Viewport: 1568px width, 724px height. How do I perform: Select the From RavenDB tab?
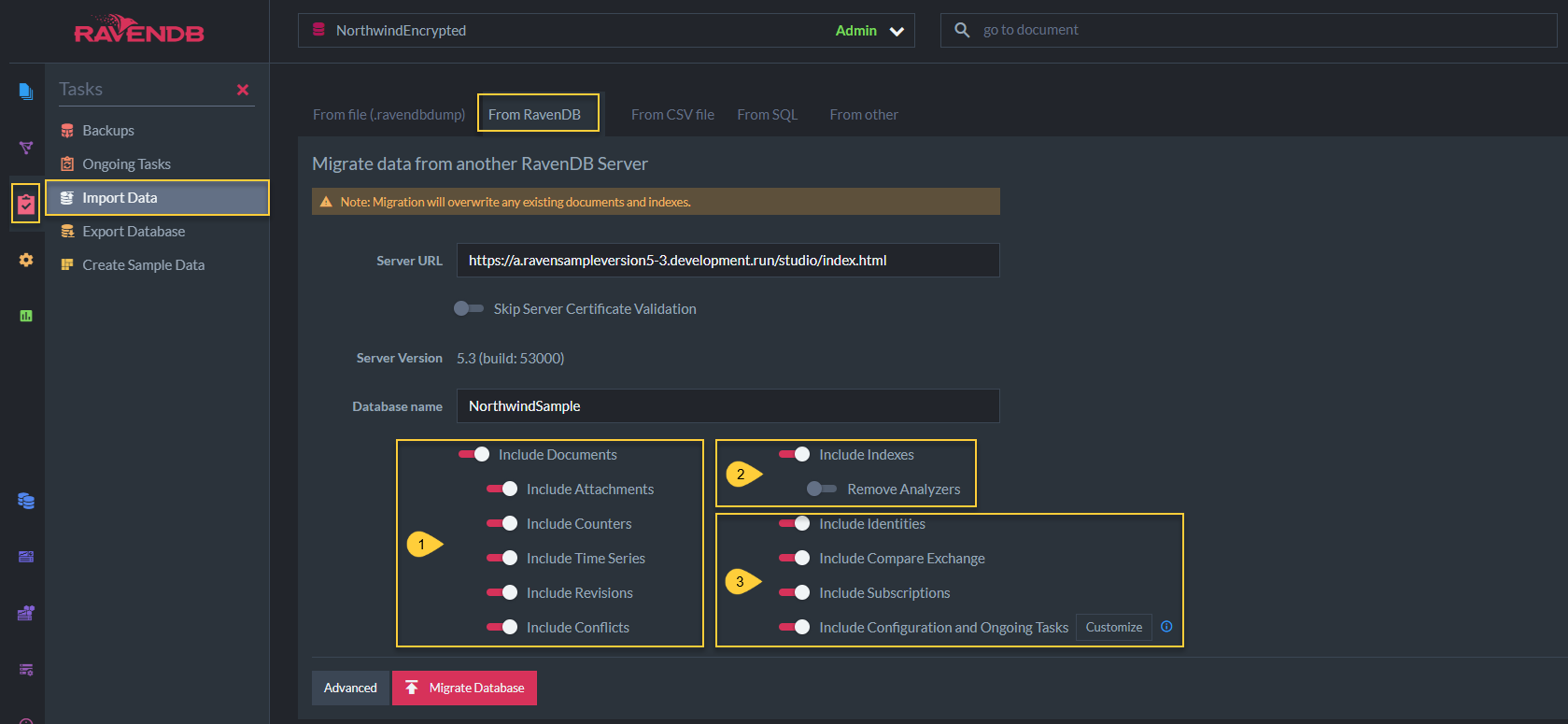click(534, 115)
